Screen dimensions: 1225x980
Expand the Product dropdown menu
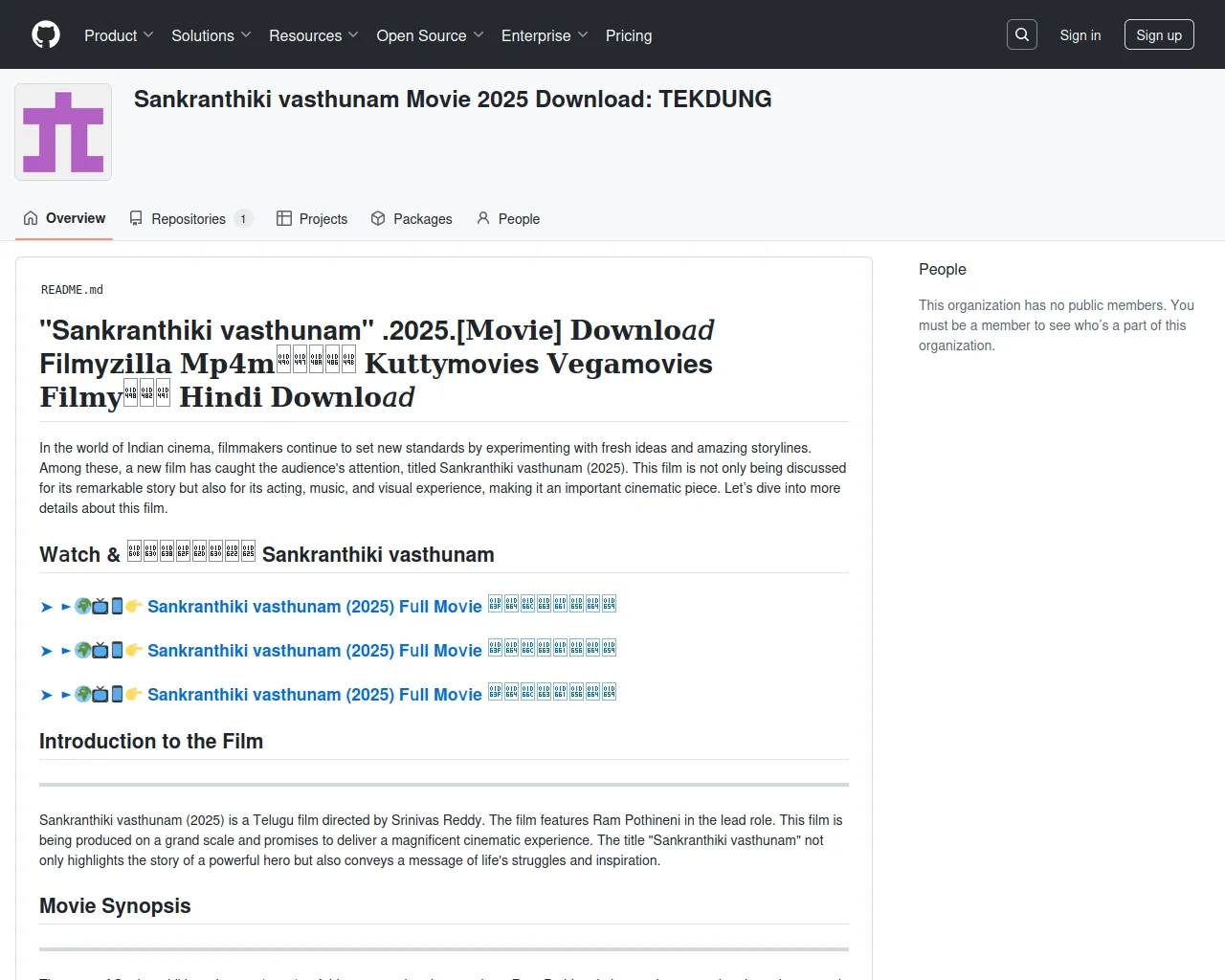(119, 35)
